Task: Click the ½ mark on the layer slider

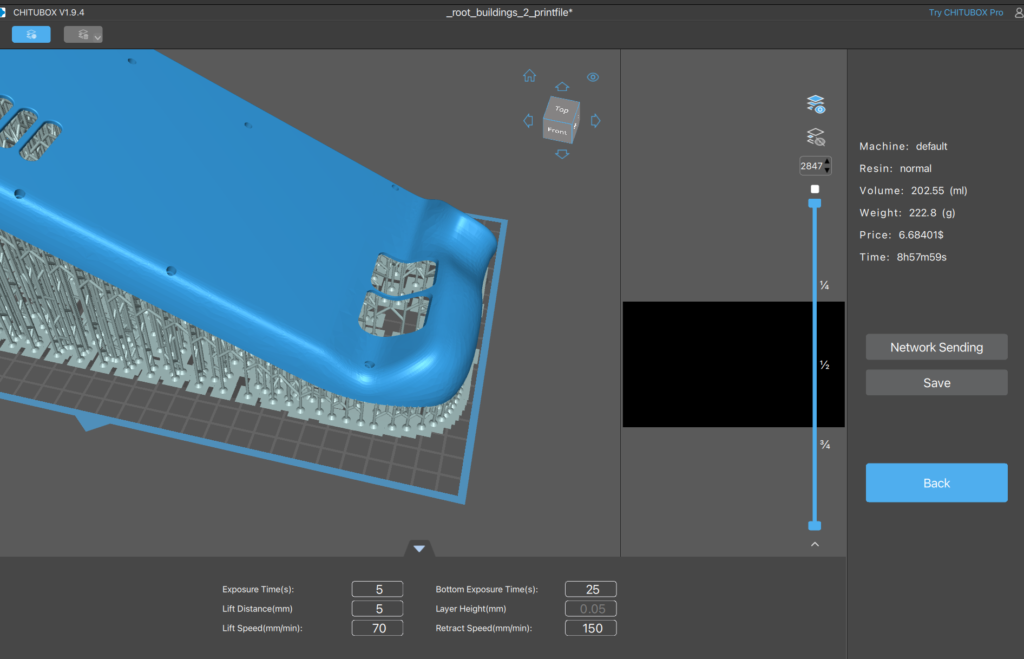Action: click(825, 365)
